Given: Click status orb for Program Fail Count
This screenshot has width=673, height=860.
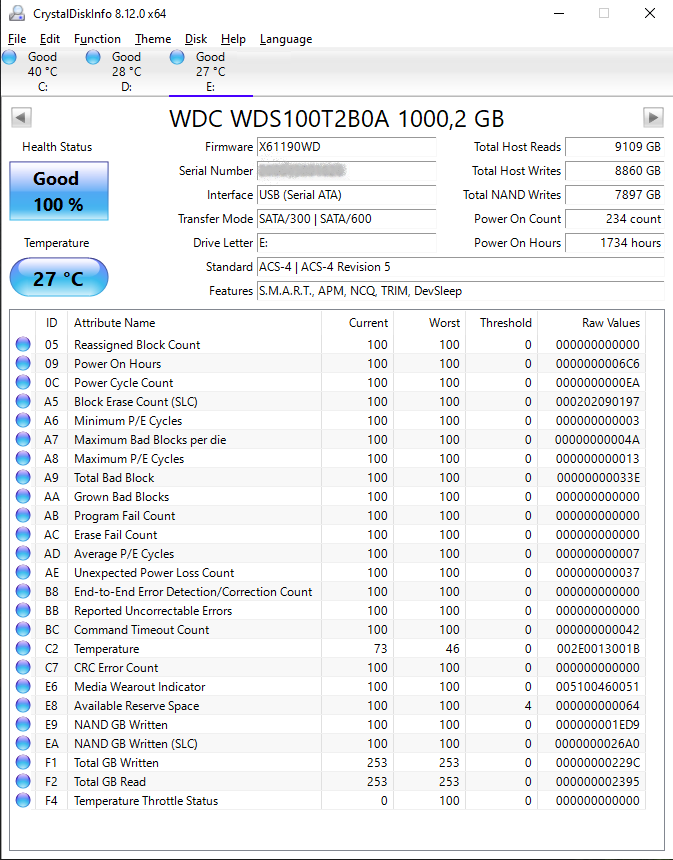Looking at the screenshot, I should (23, 515).
